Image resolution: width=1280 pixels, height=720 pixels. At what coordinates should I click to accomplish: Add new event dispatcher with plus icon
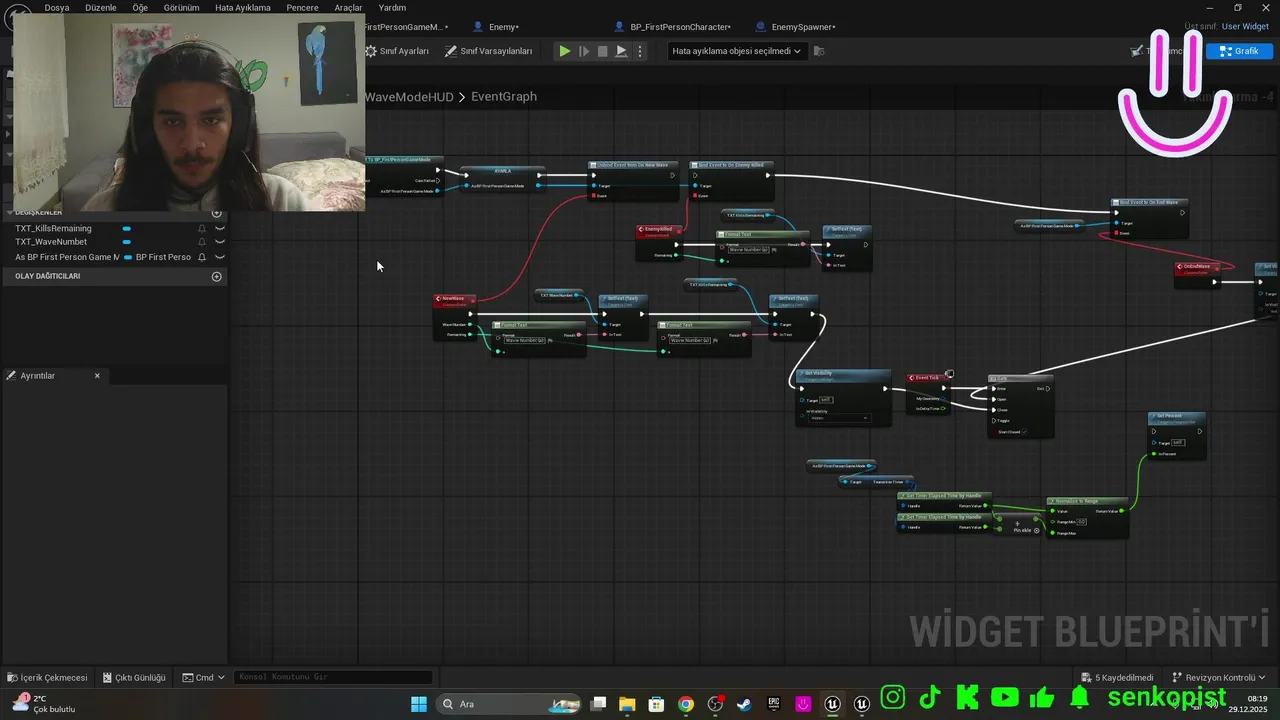tap(217, 276)
